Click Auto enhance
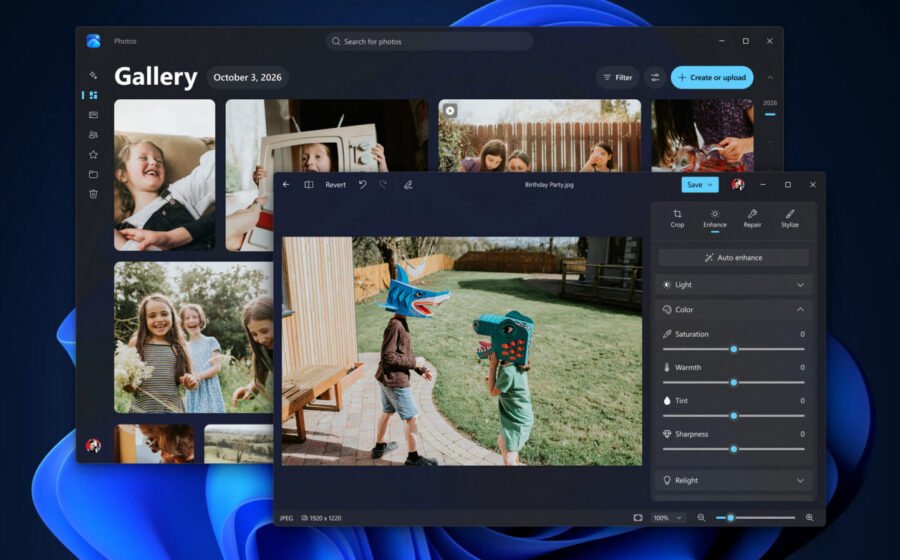Image resolution: width=900 pixels, height=560 pixels. [734, 258]
